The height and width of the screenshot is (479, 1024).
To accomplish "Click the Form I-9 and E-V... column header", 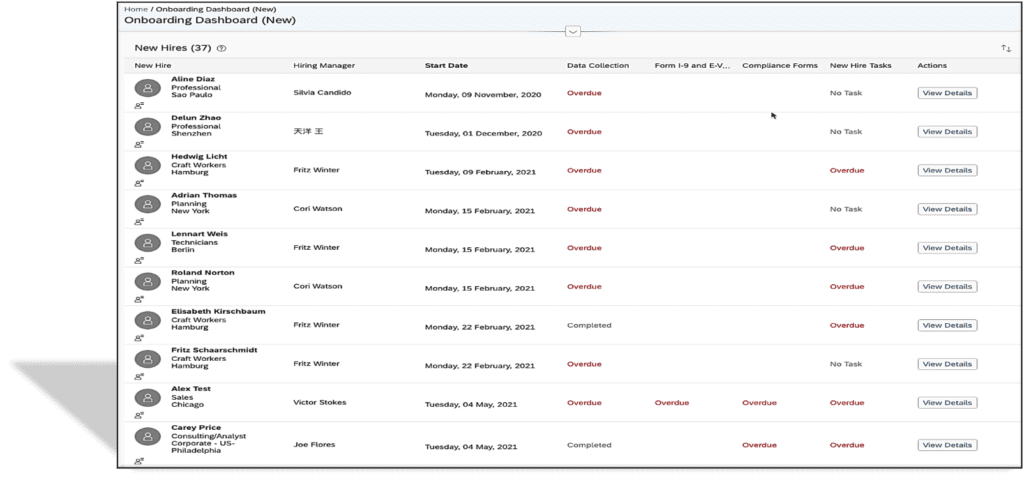I will pos(692,65).
